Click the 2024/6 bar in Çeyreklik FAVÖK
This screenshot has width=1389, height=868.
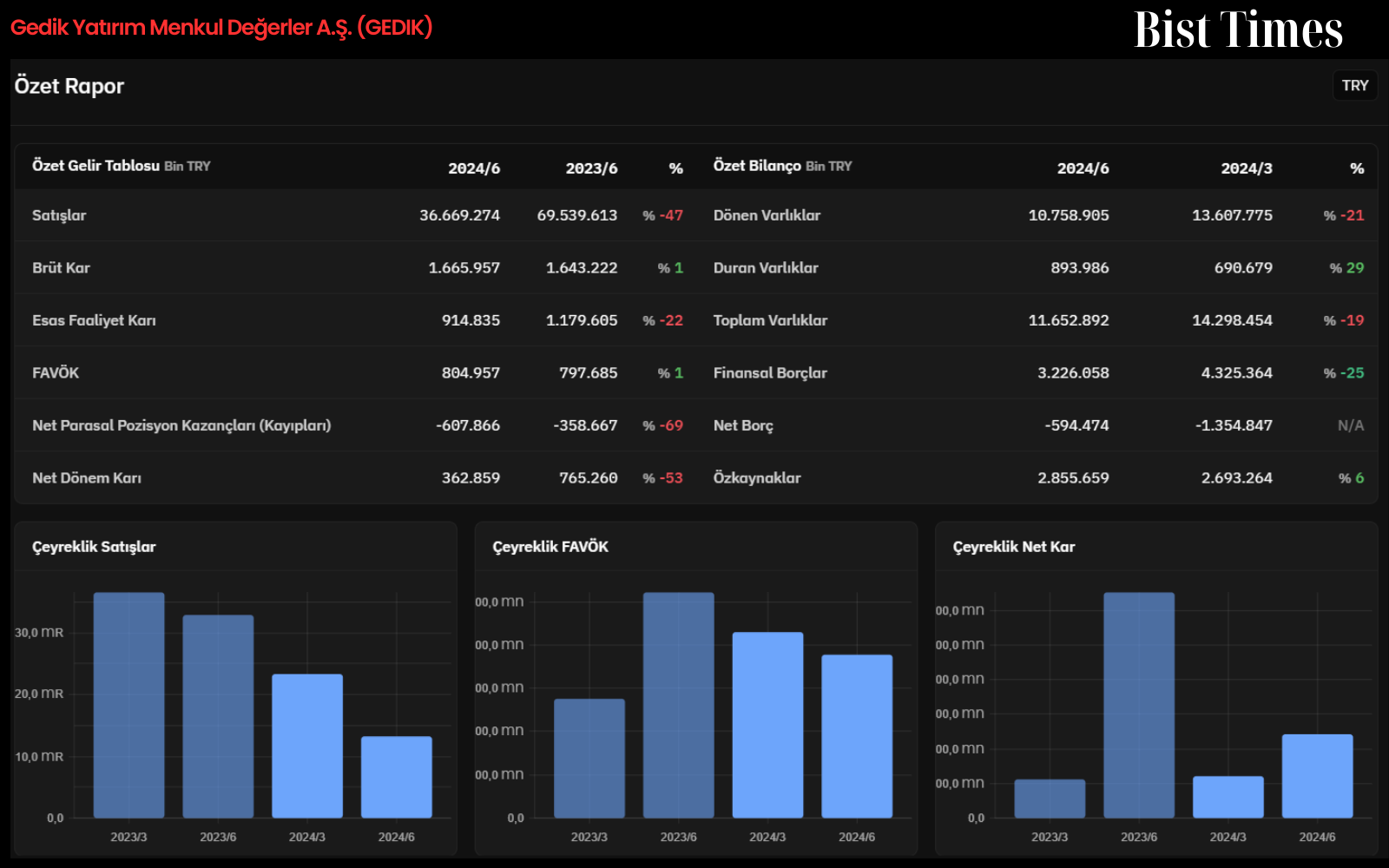[857, 736]
